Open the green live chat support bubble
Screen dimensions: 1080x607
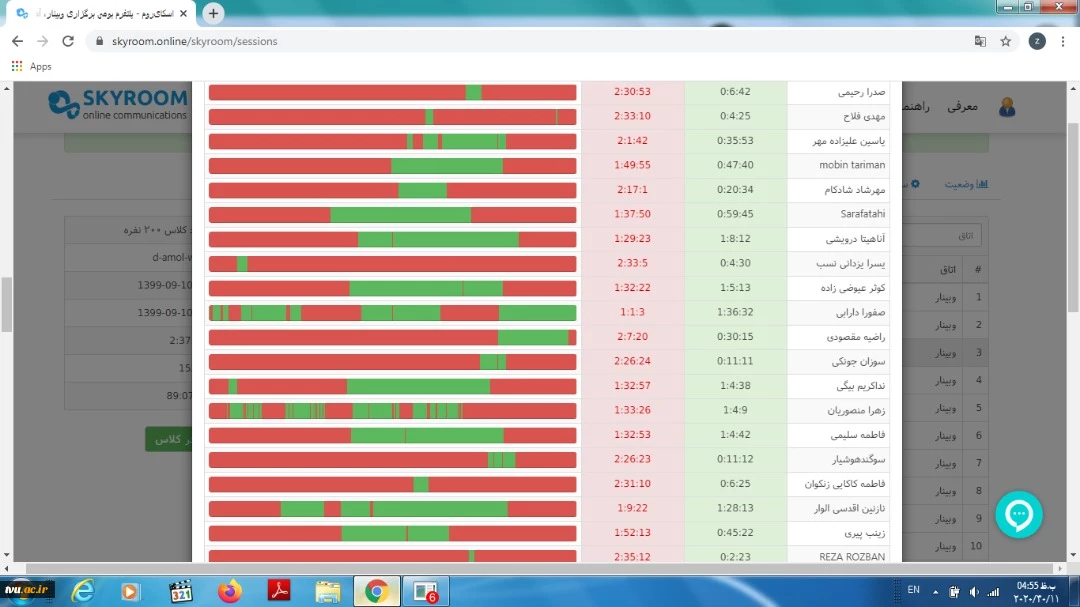(1018, 515)
